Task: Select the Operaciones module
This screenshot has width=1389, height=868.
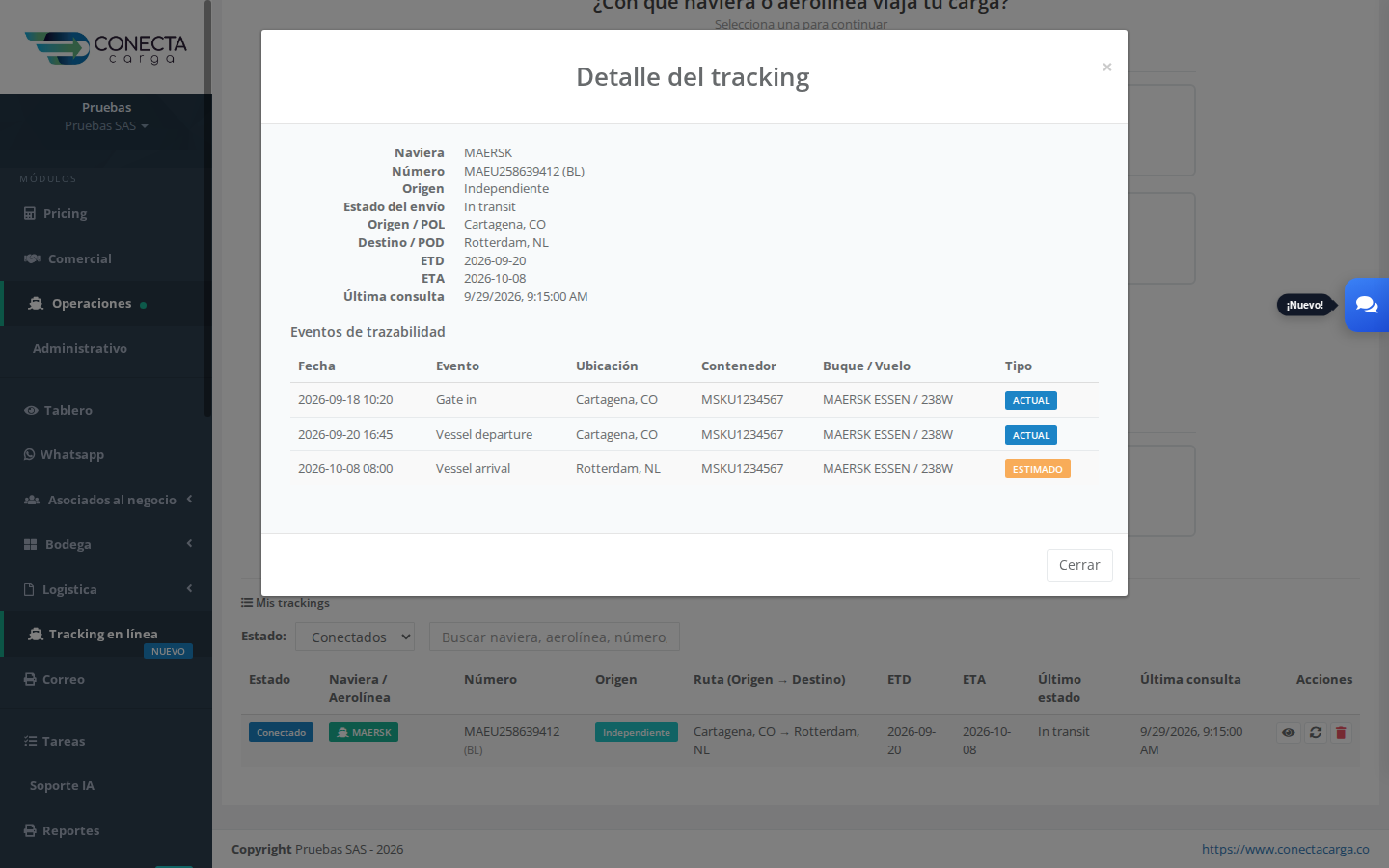Action: point(92,304)
